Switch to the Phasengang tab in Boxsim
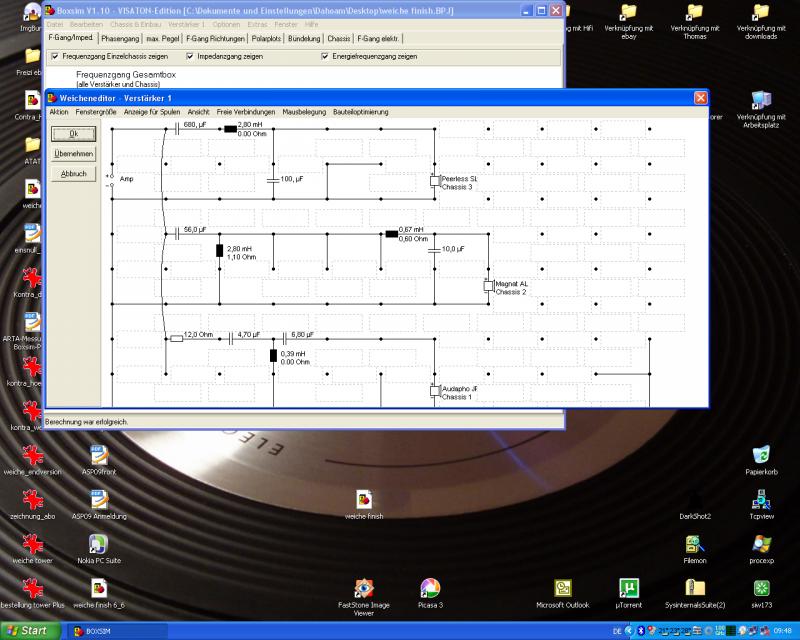This screenshot has height=640, width=800. [120, 39]
